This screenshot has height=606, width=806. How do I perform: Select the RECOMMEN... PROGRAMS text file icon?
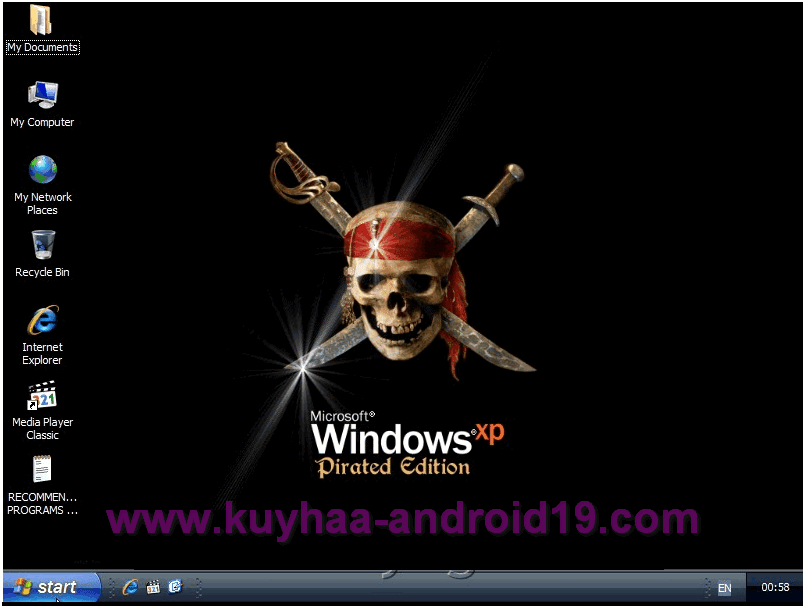point(42,469)
